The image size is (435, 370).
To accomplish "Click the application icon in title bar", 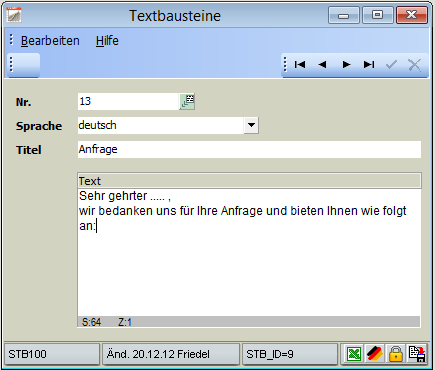I will tap(14, 15).
